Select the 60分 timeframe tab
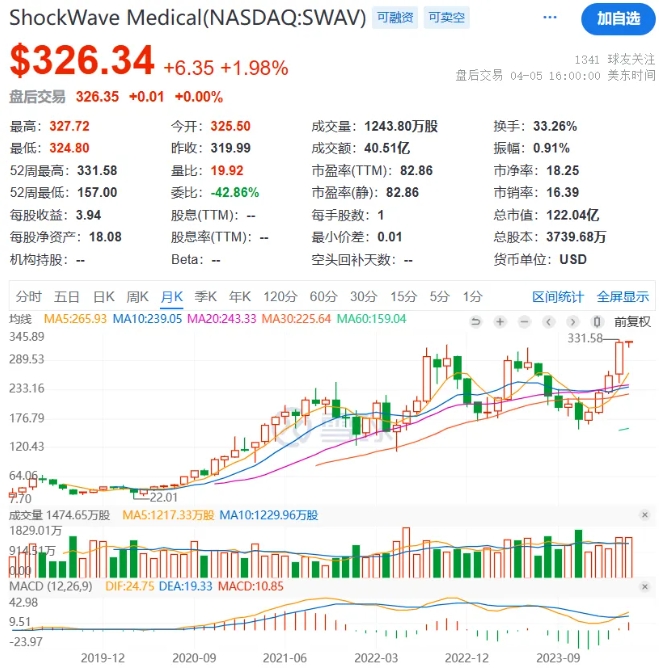Image resolution: width=659 pixels, height=668 pixels. pos(323,297)
